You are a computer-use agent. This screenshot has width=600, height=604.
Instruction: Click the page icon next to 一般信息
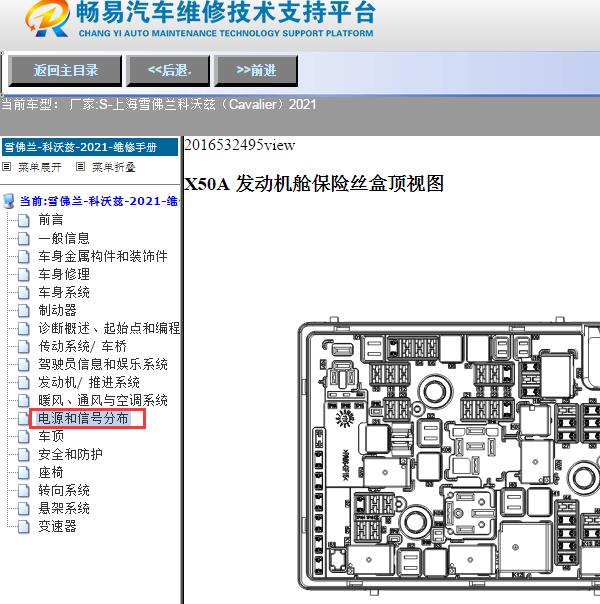point(24,238)
